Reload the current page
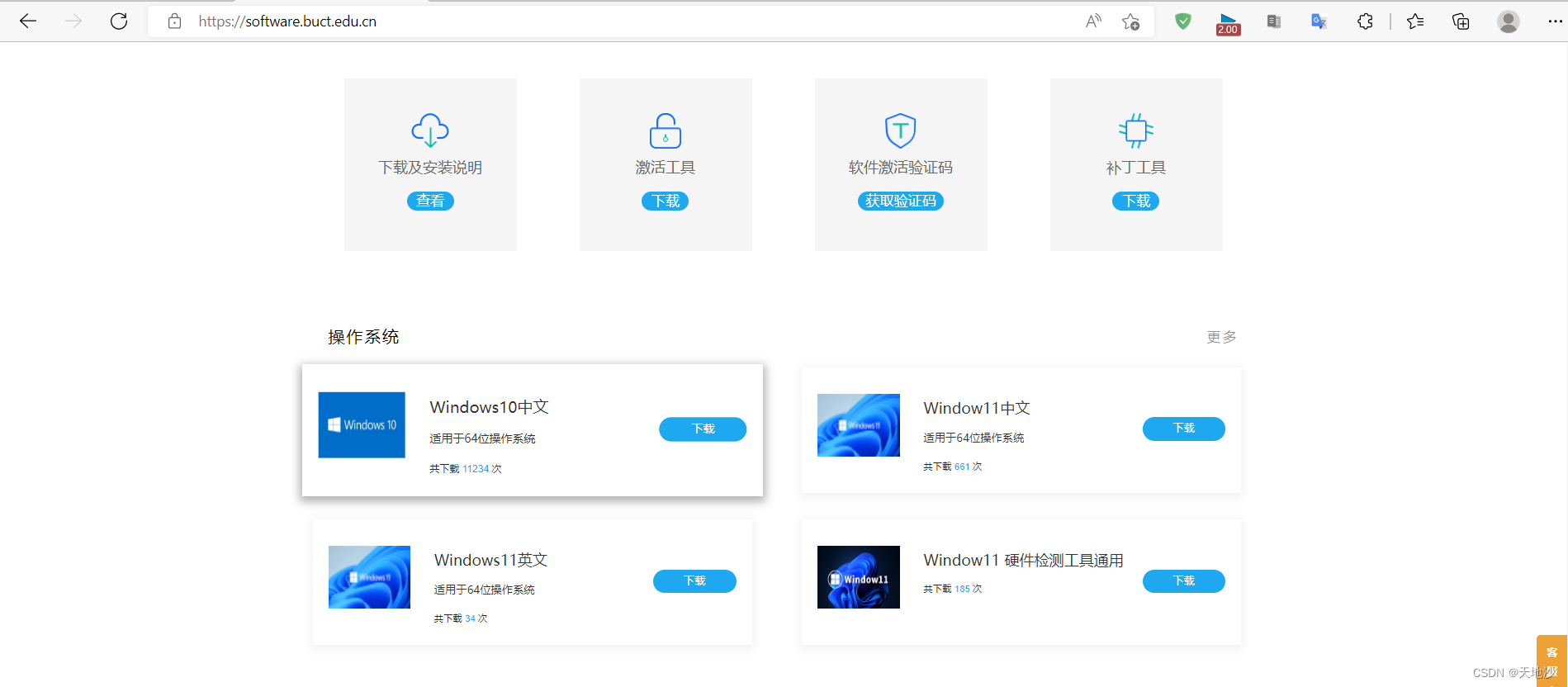The image size is (1568, 687). pos(119,21)
